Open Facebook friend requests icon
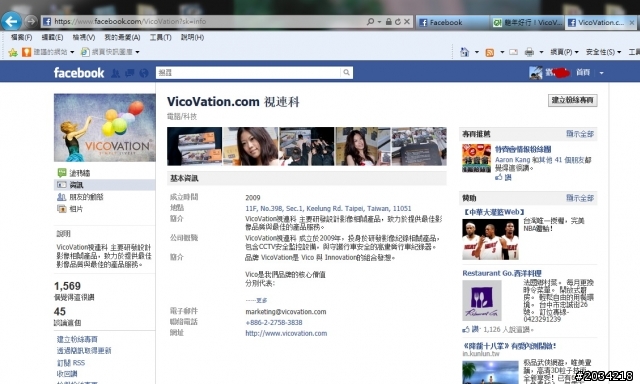This screenshot has height=384, width=640. [x=116, y=73]
